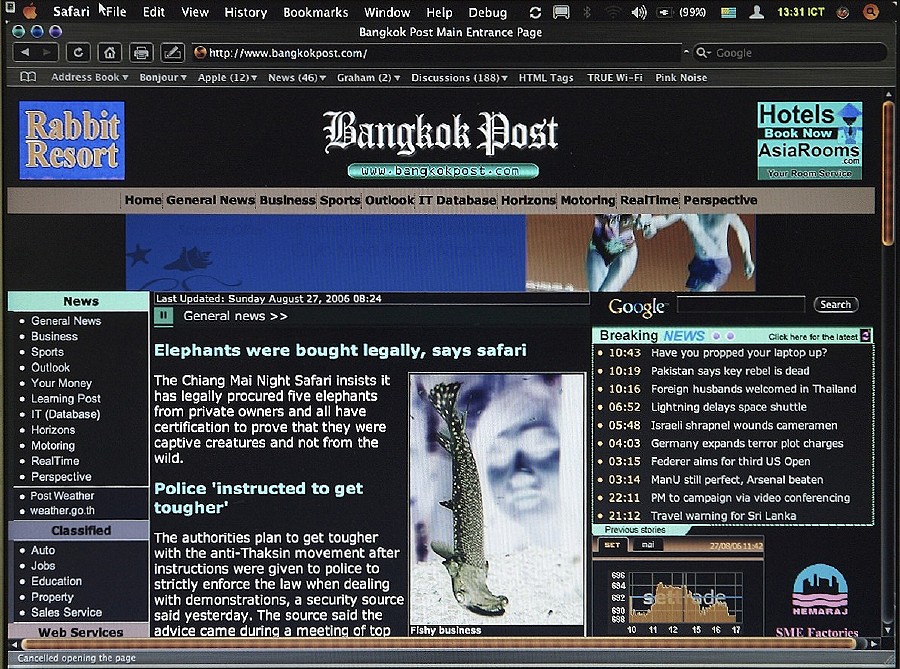The height and width of the screenshot is (669, 900).
Task: Click the site favicon in the address bar
Action: tap(200, 53)
